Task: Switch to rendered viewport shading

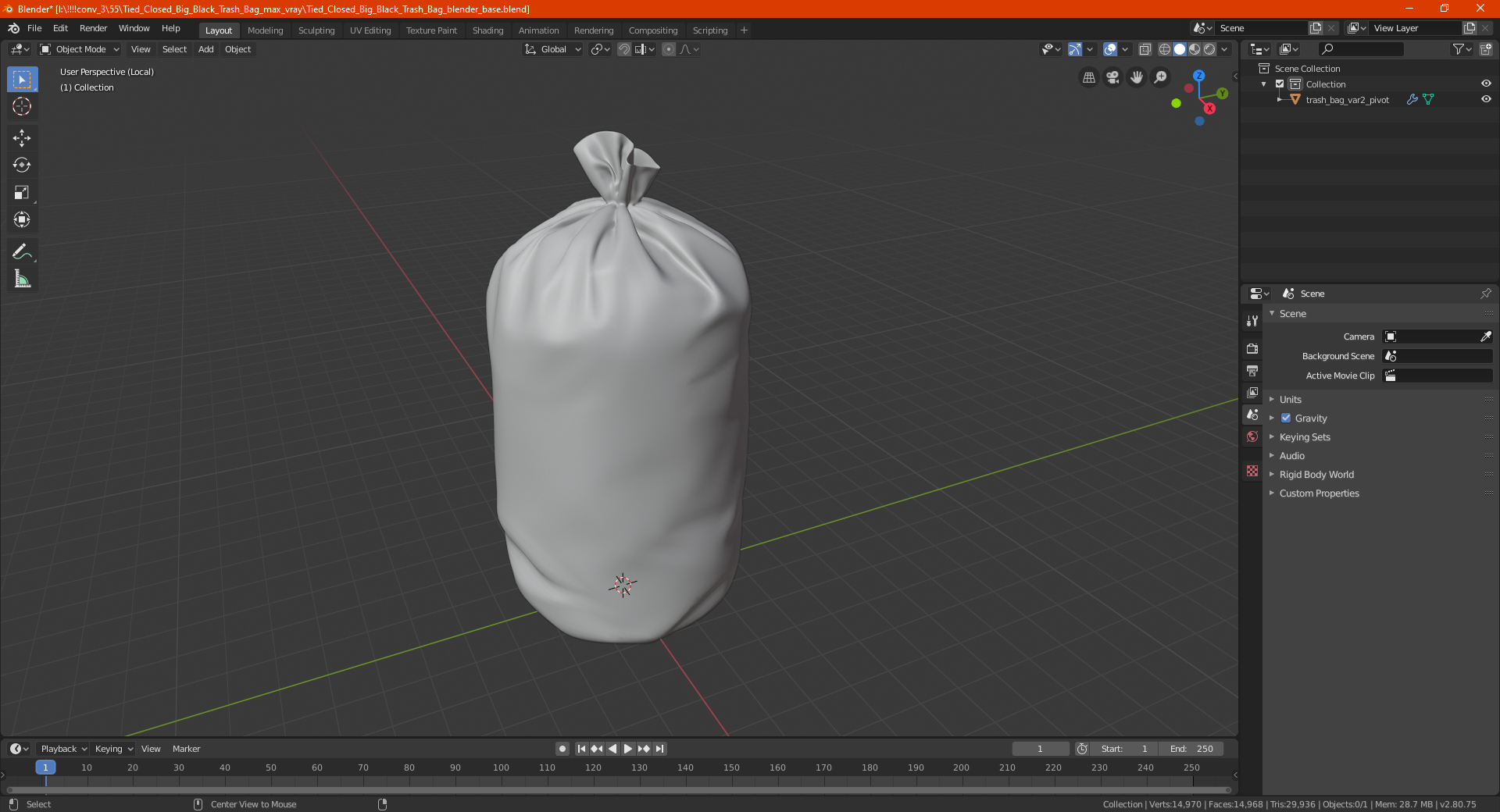Action: click(x=1209, y=49)
